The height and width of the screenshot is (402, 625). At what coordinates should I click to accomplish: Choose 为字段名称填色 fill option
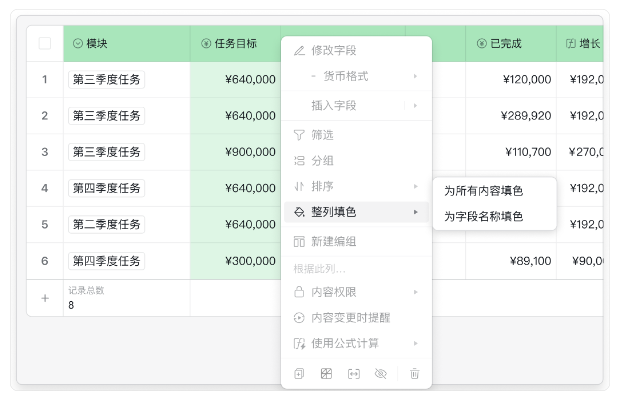click(483, 216)
